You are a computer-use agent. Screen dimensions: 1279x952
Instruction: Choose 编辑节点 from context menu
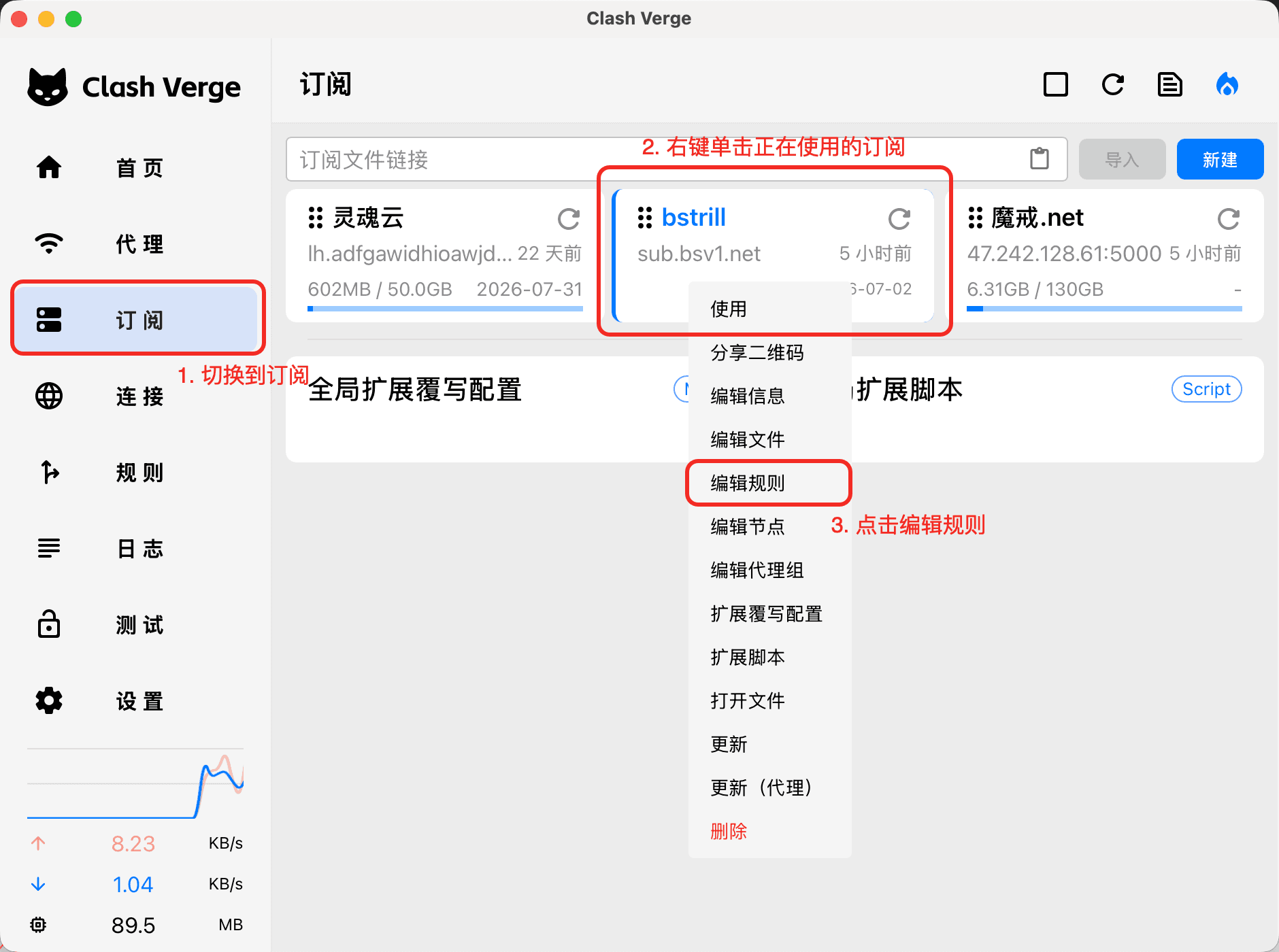pos(770,526)
